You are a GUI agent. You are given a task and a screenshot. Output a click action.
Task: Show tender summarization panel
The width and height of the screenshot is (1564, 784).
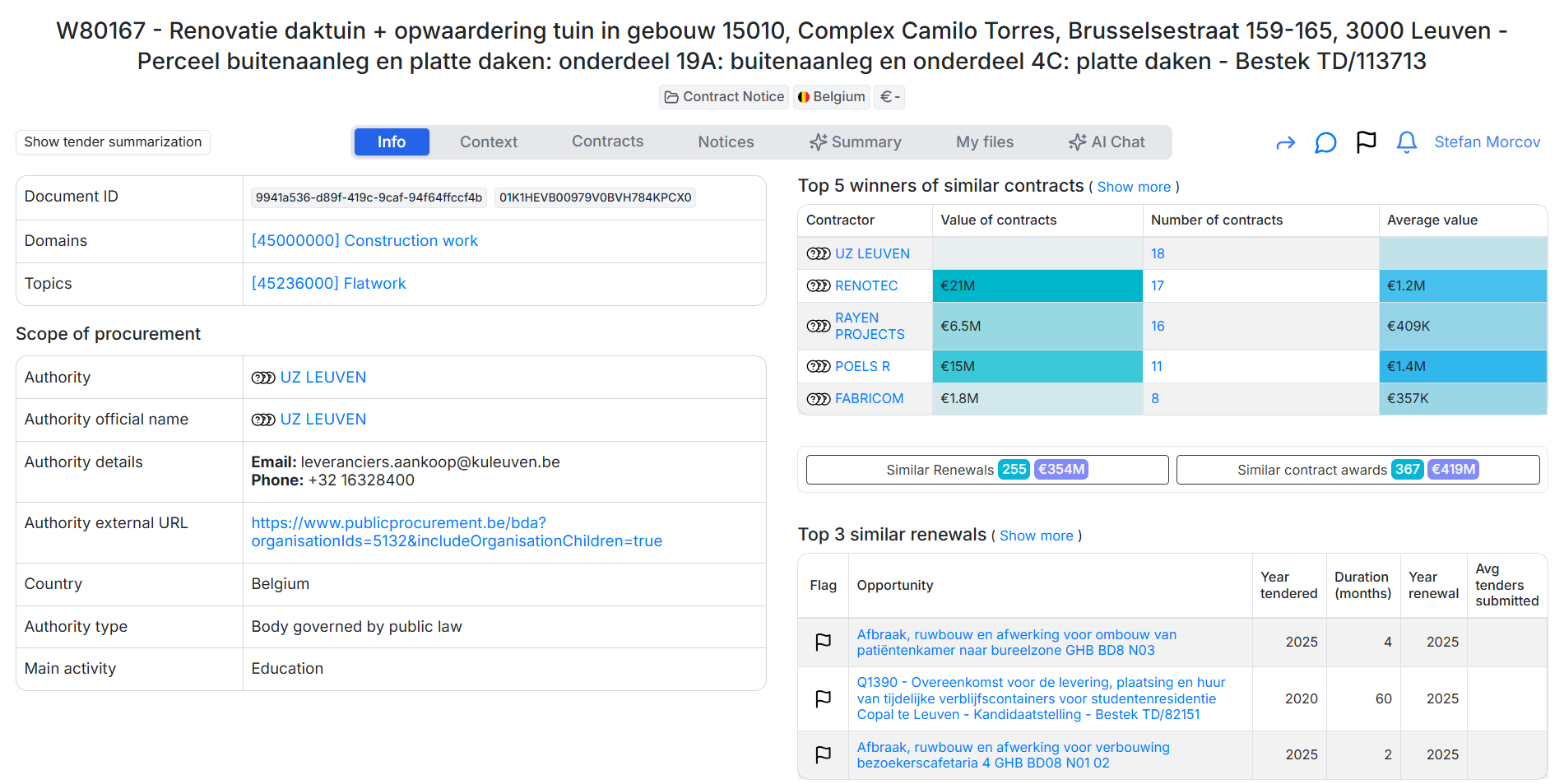pyautogui.click(x=113, y=141)
